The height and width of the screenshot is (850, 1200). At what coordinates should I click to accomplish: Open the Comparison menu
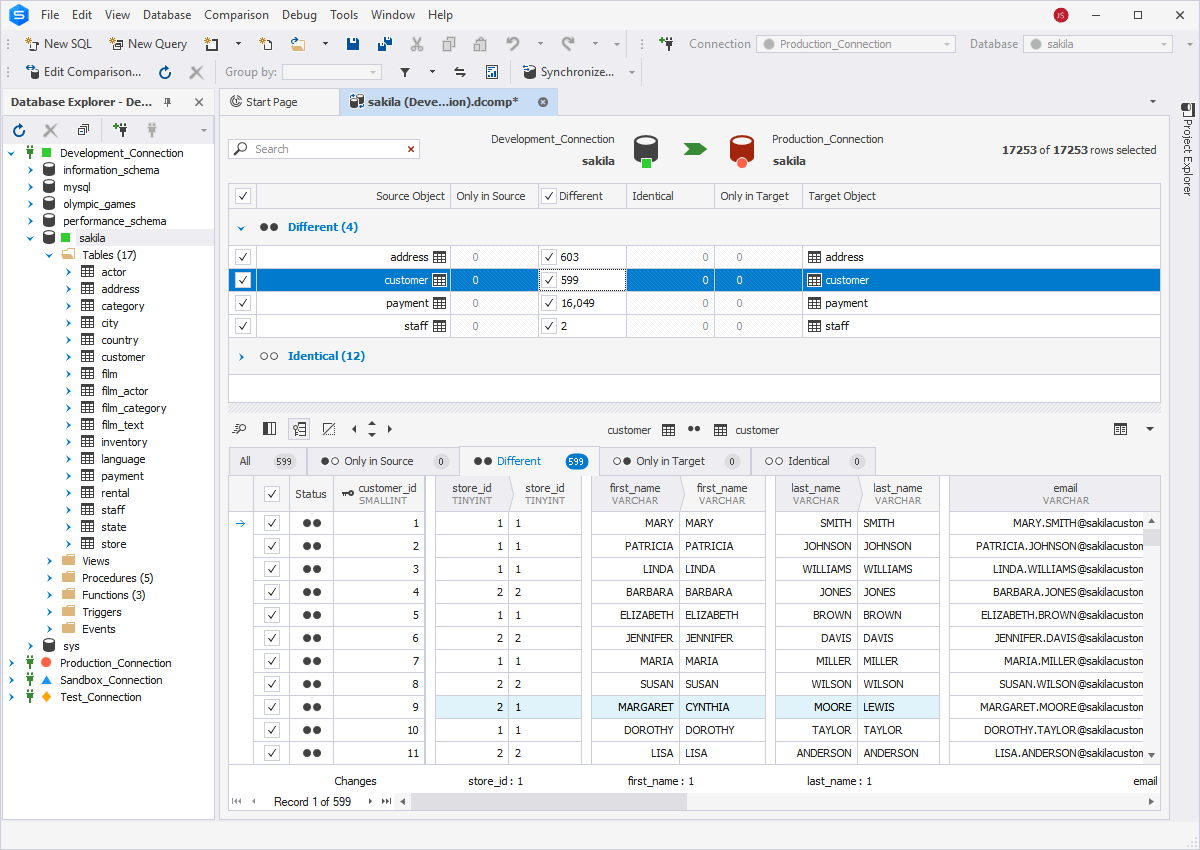(x=236, y=14)
